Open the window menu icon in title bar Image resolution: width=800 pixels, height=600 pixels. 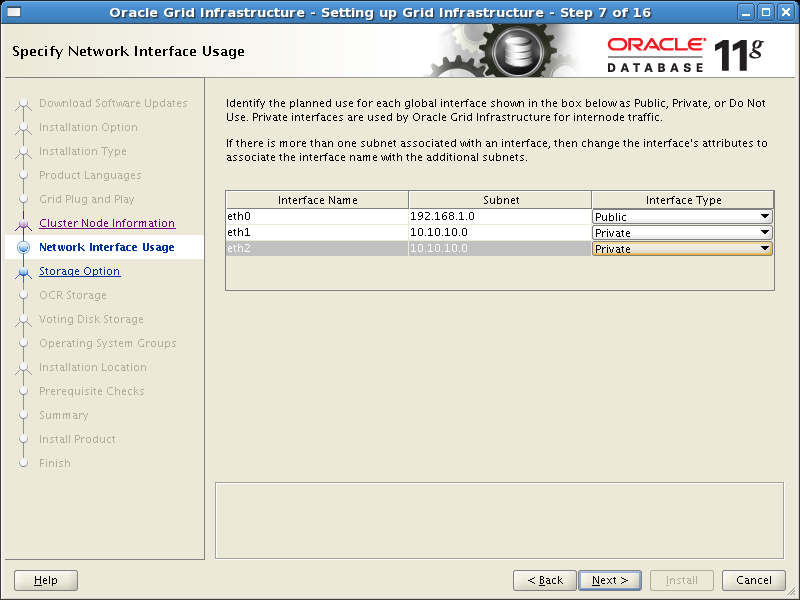[14, 12]
